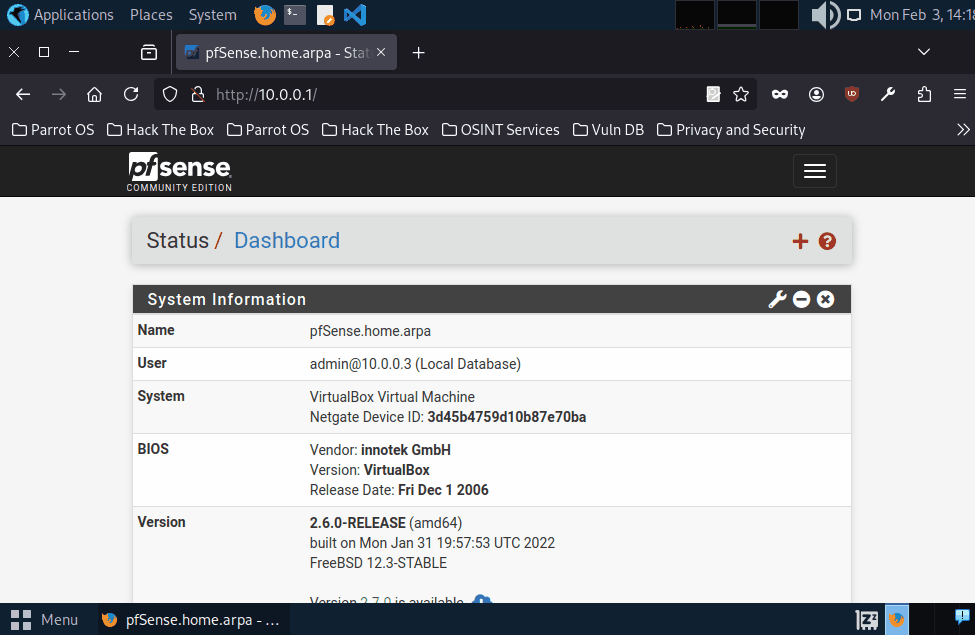Screen dimensions: 975x635
Task: Open tracking protection shield icon
Action: pos(170,95)
